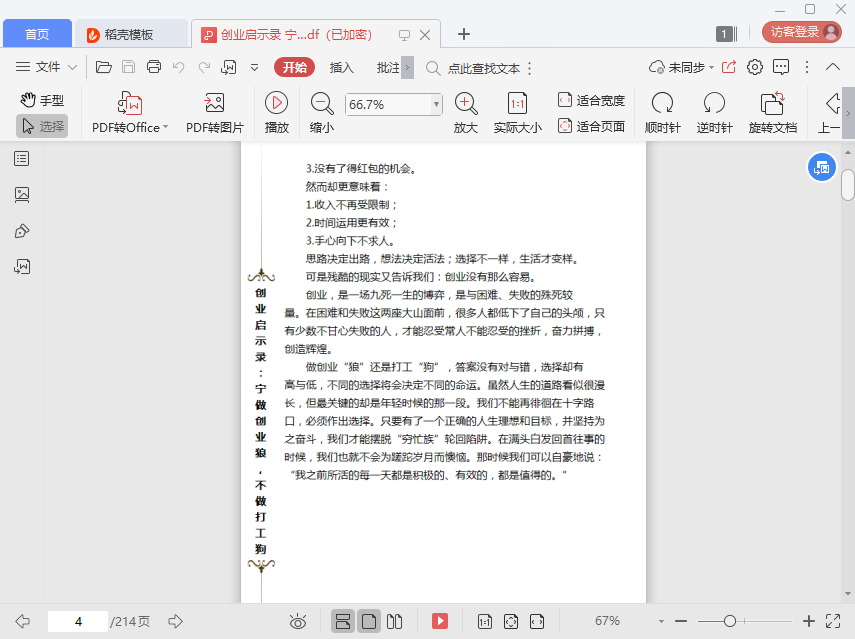Enable two-page view mode in status bar
This screenshot has height=639, width=855.
pyautogui.click(x=394, y=621)
